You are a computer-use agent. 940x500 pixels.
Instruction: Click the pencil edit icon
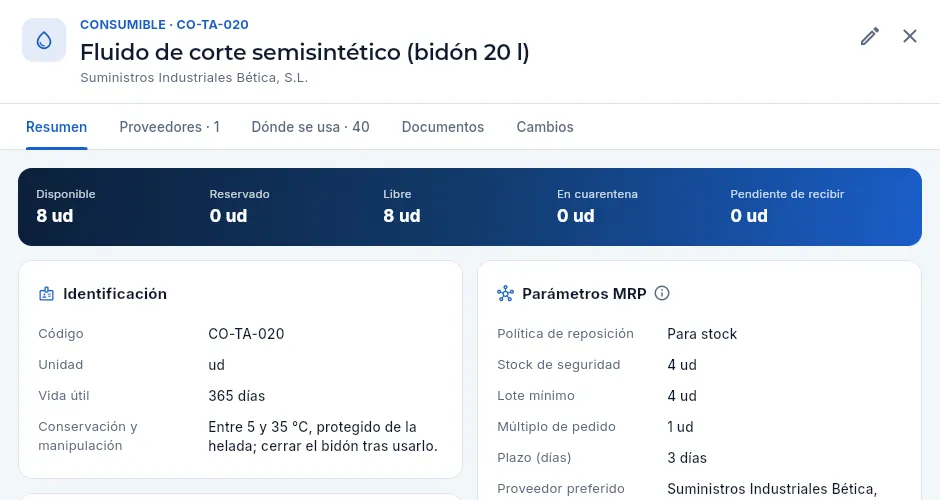coord(870,37)
